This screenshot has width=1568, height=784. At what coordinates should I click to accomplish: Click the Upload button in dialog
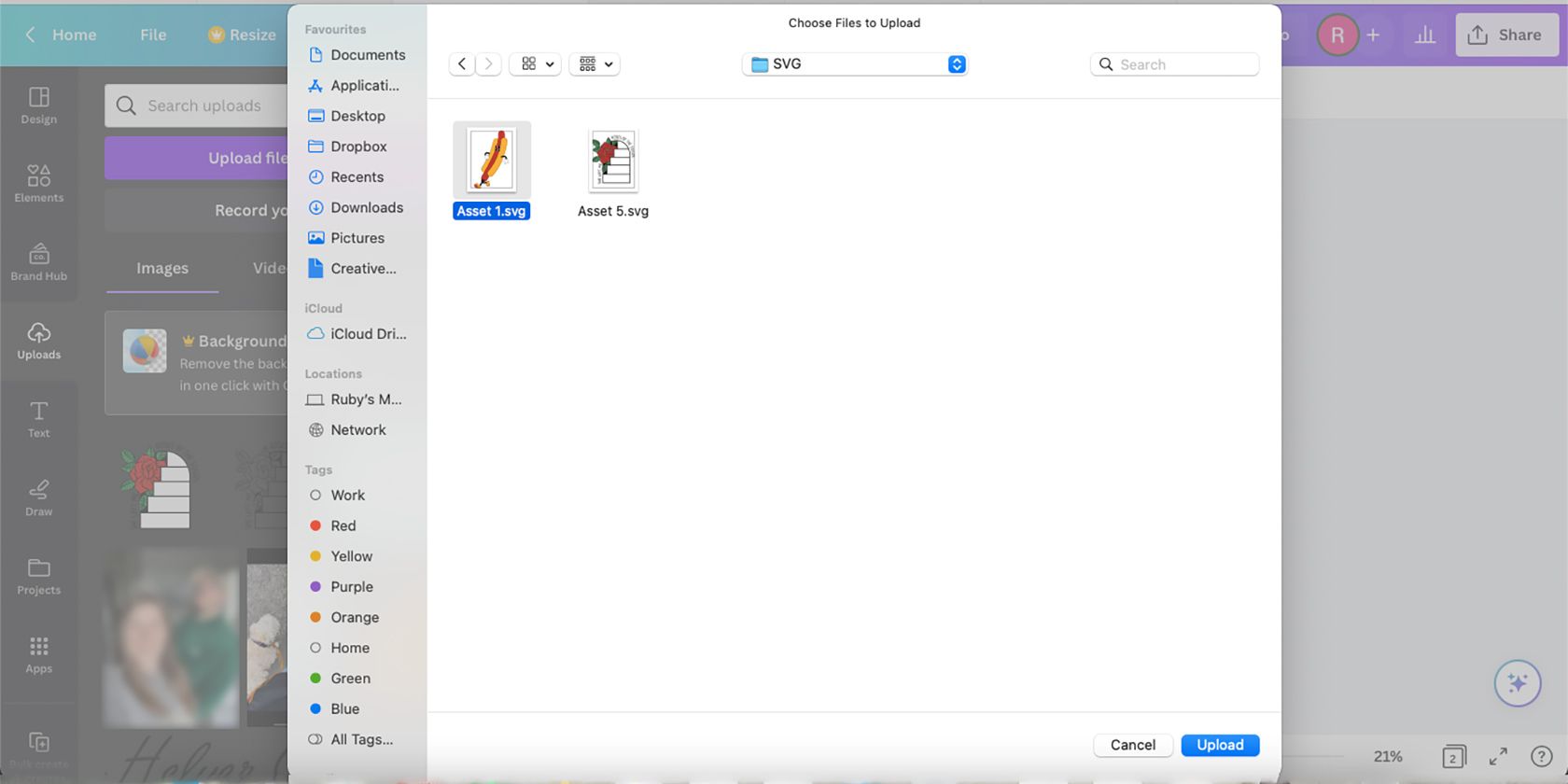[1220, 745]
